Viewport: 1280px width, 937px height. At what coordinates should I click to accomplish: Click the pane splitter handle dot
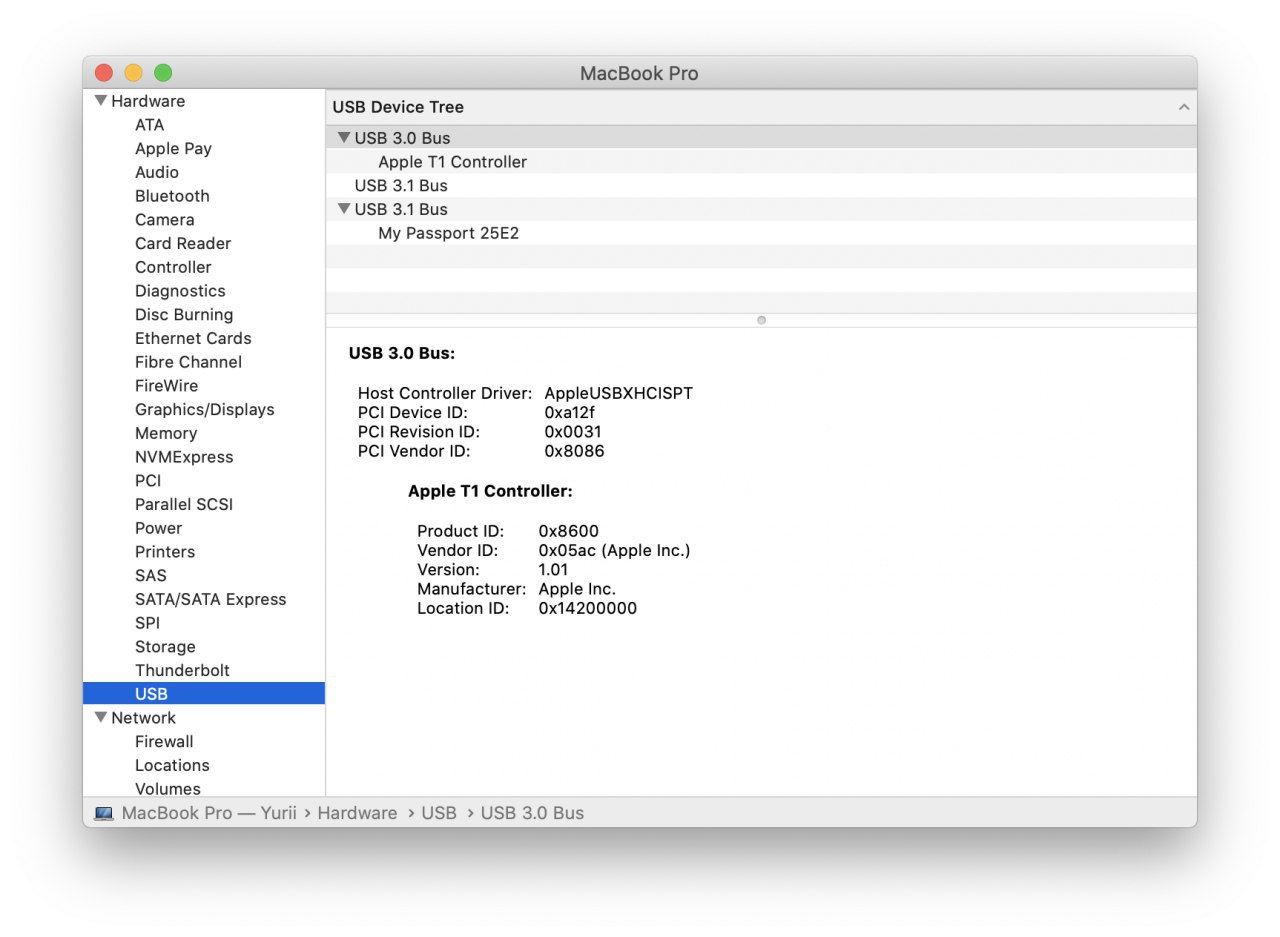[x=761, y=320]
